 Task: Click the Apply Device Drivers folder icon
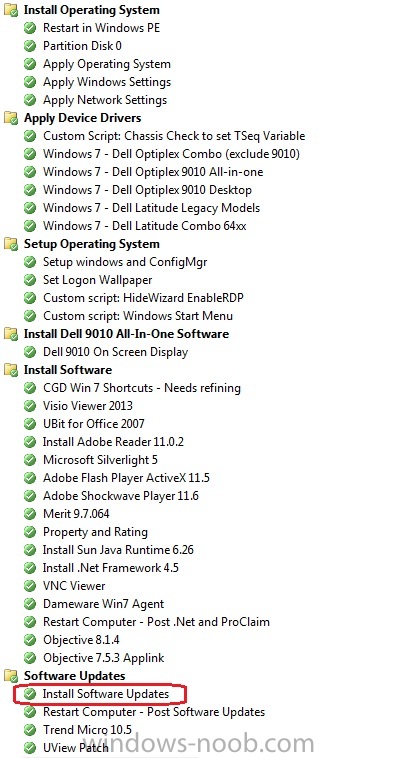(x=11, y=118)
